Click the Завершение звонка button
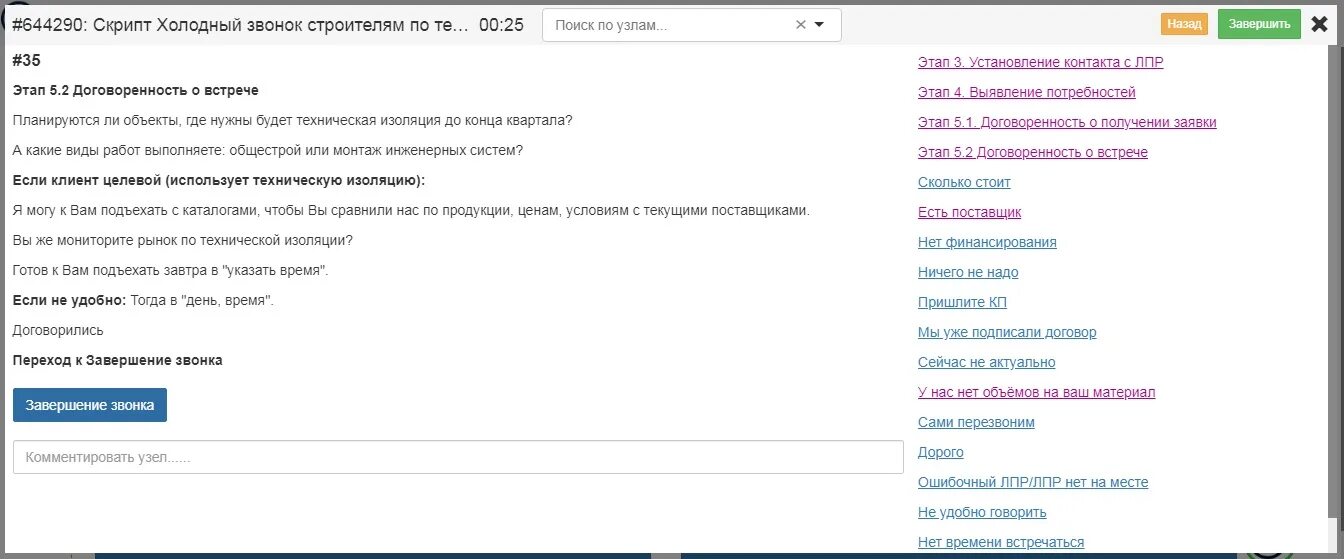The image size is (1344, 559). coord(90,405)
